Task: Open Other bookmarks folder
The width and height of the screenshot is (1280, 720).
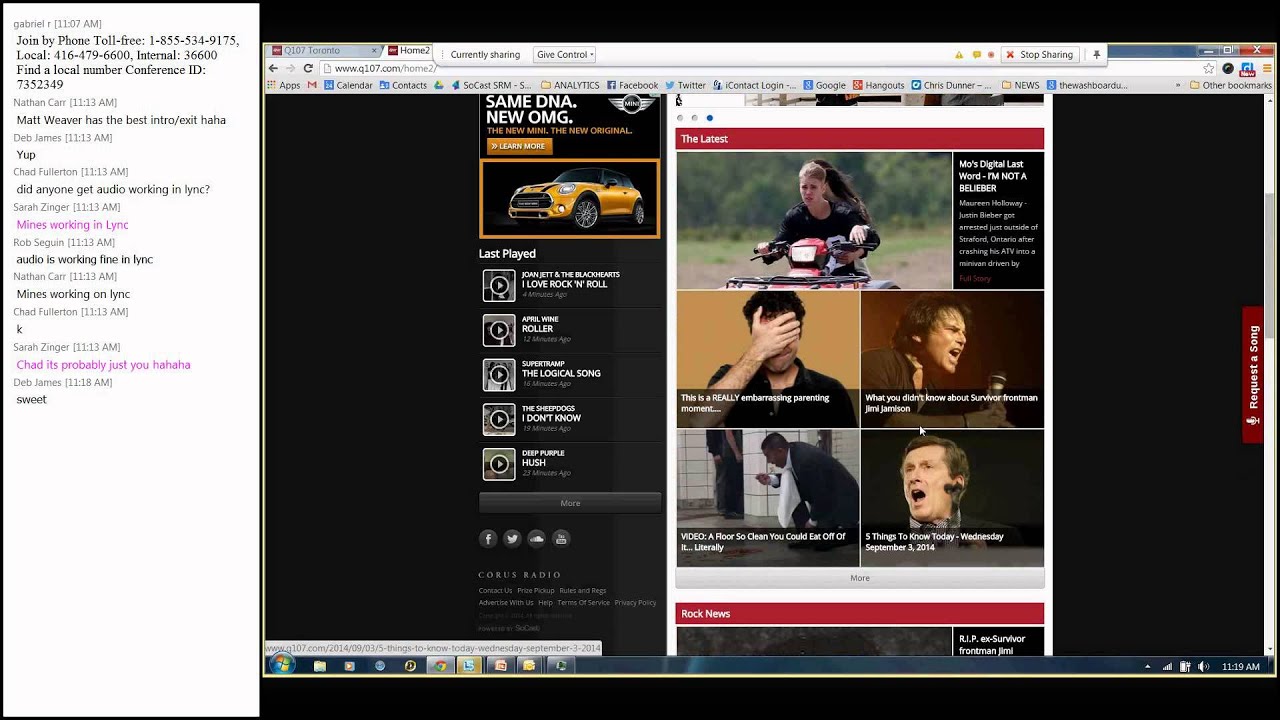Action: click(1230, 85)
